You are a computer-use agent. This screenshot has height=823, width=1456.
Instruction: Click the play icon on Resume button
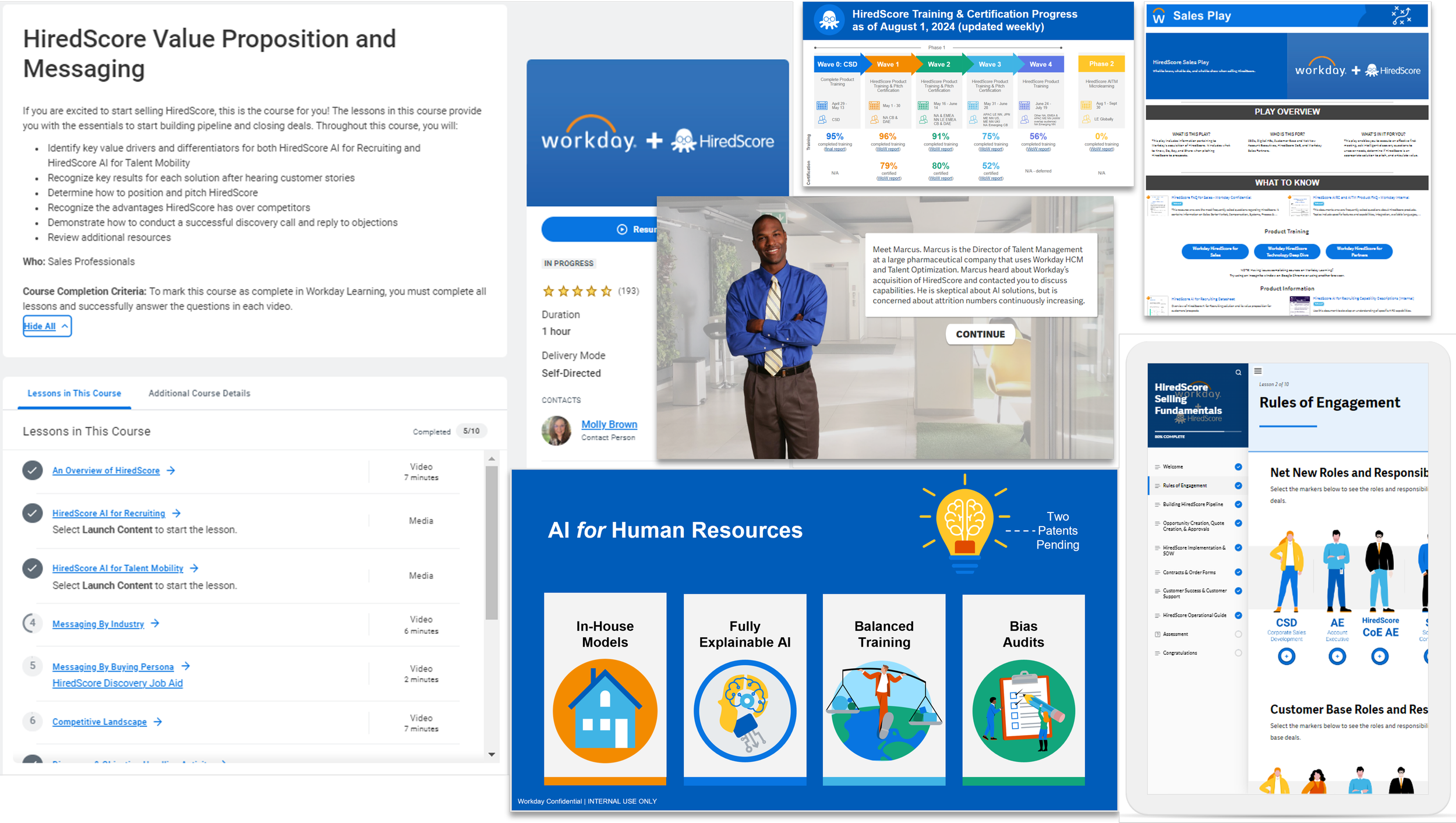(x=622, y=229)
